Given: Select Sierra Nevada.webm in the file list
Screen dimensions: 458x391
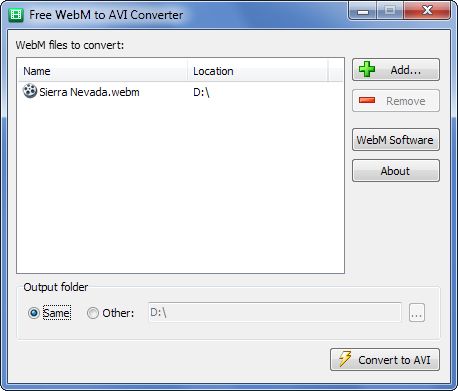Looking at the screenshot, I should click(89, 92).
